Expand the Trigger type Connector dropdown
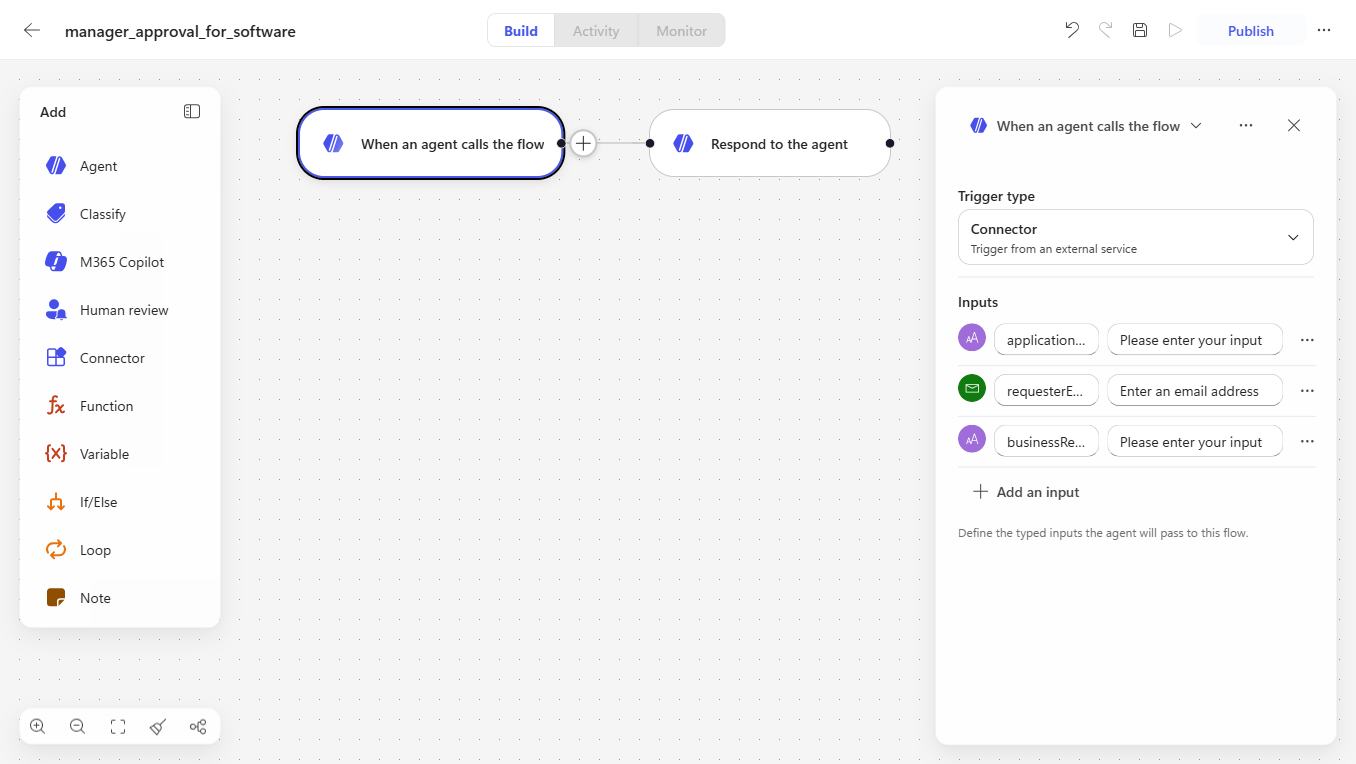The width and height of the screenshot is (1356, 764). (1136, 238)
